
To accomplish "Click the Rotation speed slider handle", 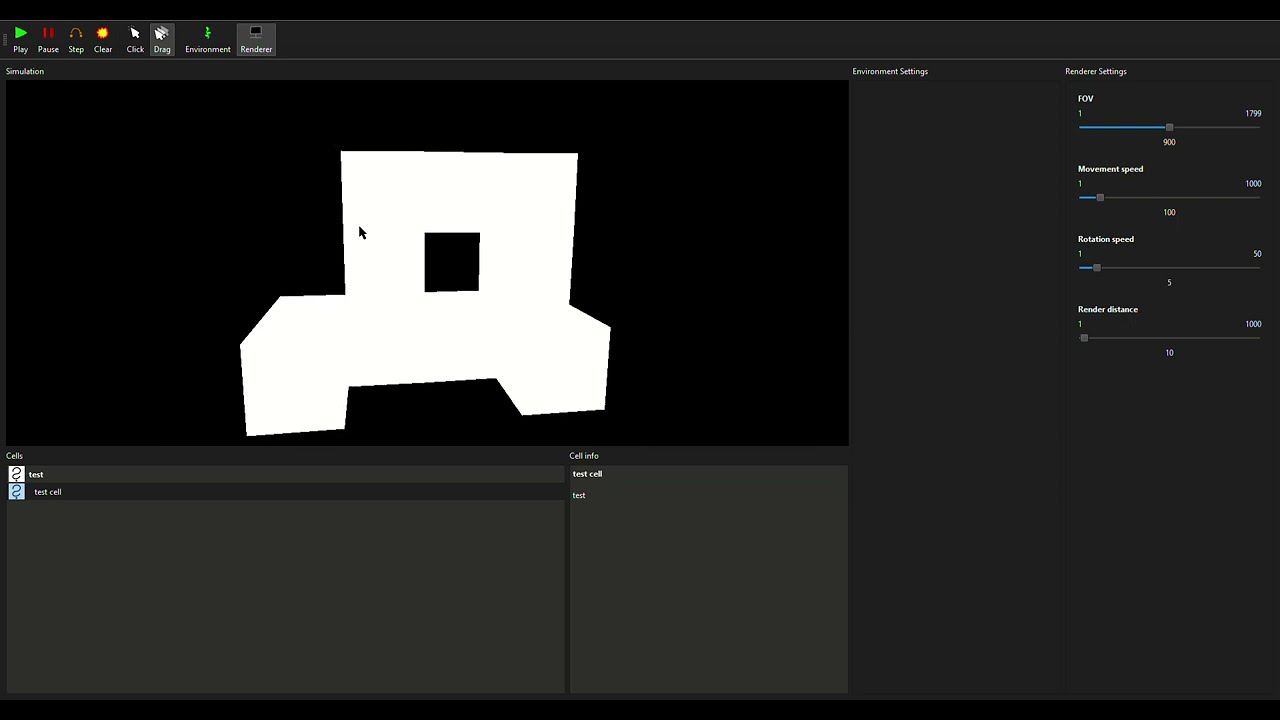I will point(1096,267).
